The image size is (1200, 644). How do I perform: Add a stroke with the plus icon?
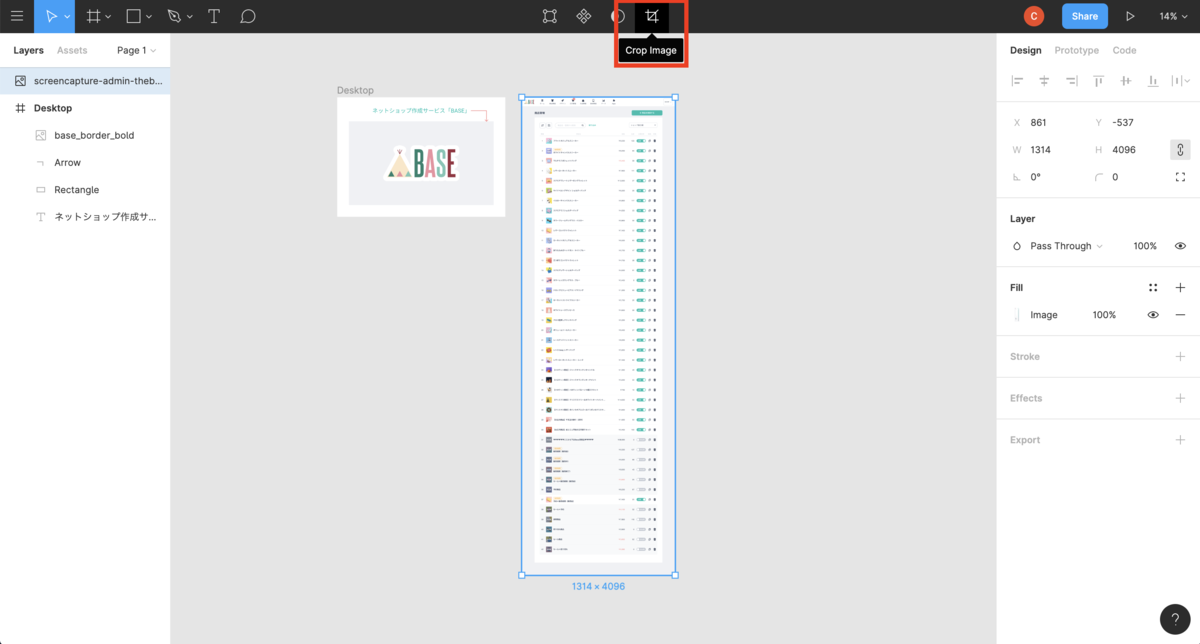1180,357
